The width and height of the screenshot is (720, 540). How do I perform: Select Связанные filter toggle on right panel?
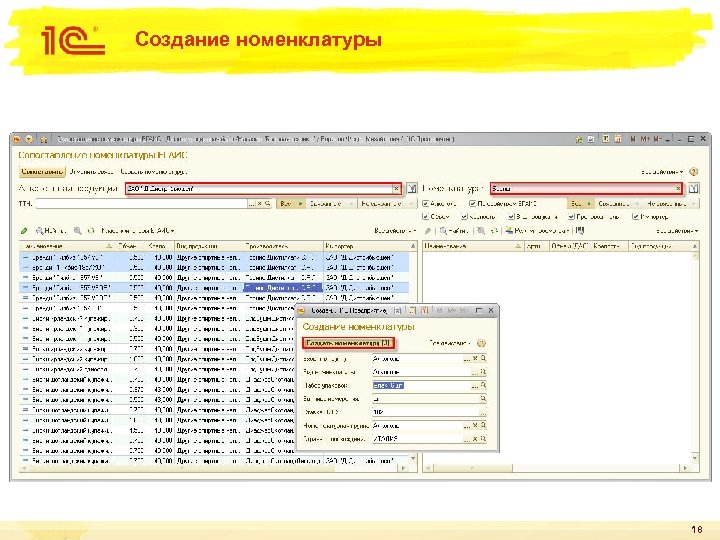[x=618, y=203]
